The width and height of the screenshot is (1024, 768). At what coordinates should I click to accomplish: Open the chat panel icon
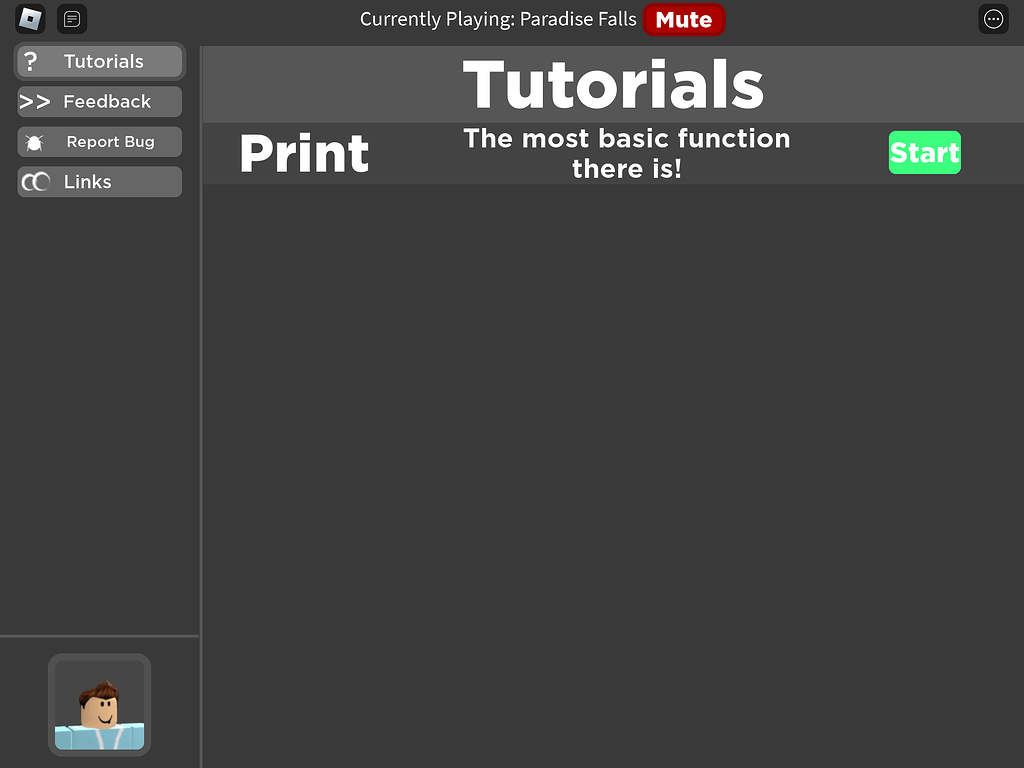tap(71, 19)
